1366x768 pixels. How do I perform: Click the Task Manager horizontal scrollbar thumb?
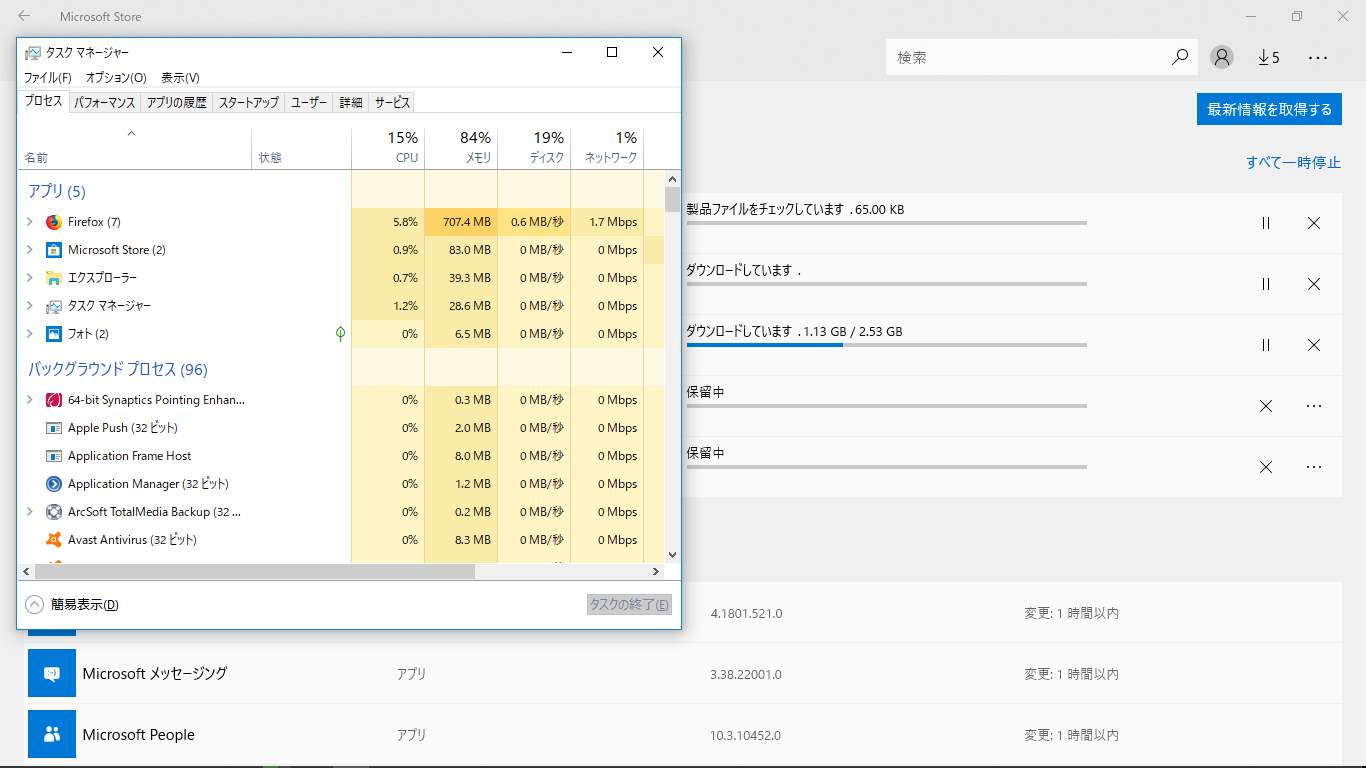tap(254, 571)
